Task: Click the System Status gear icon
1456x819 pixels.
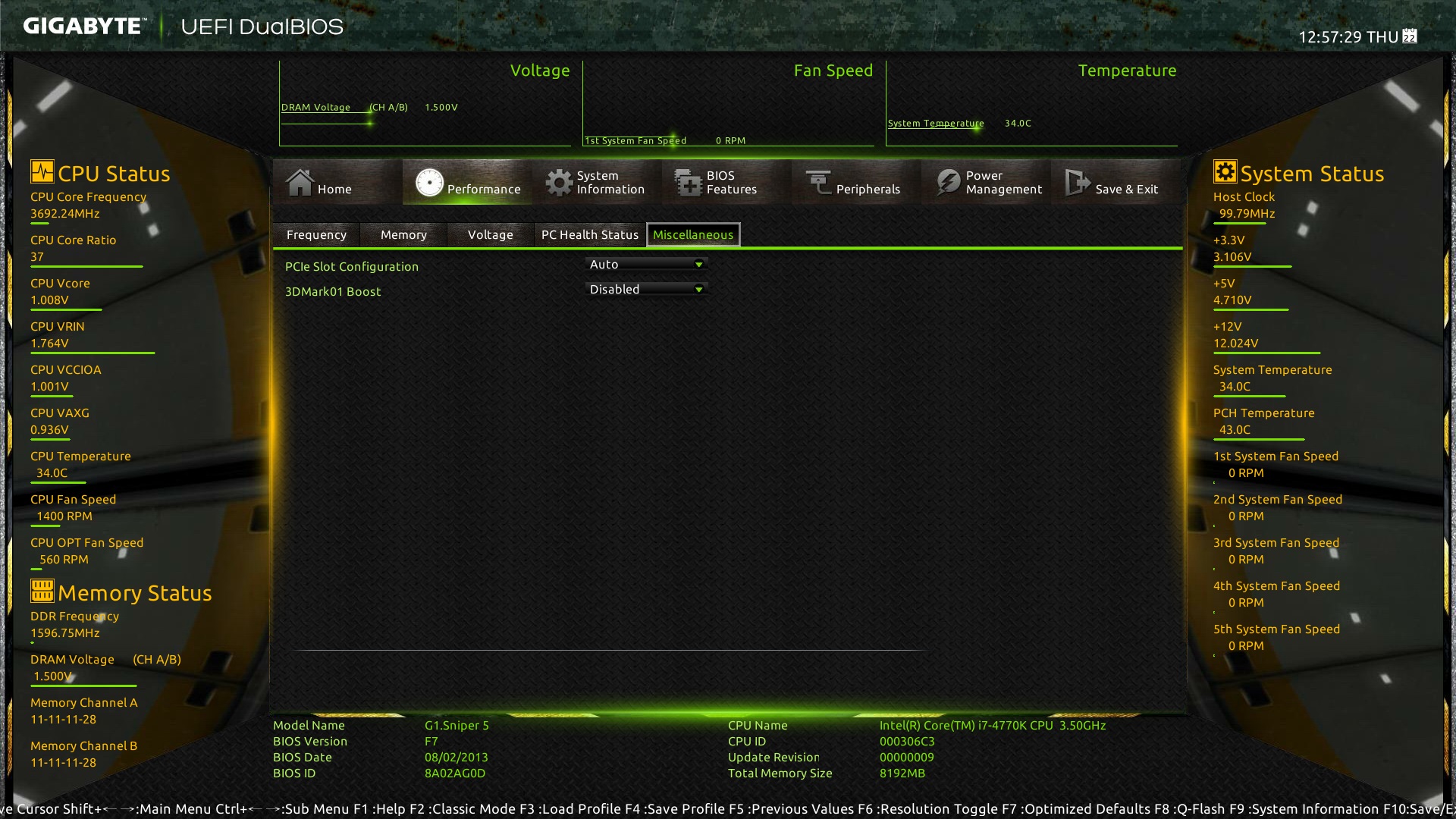Action: click(1225, 171)
